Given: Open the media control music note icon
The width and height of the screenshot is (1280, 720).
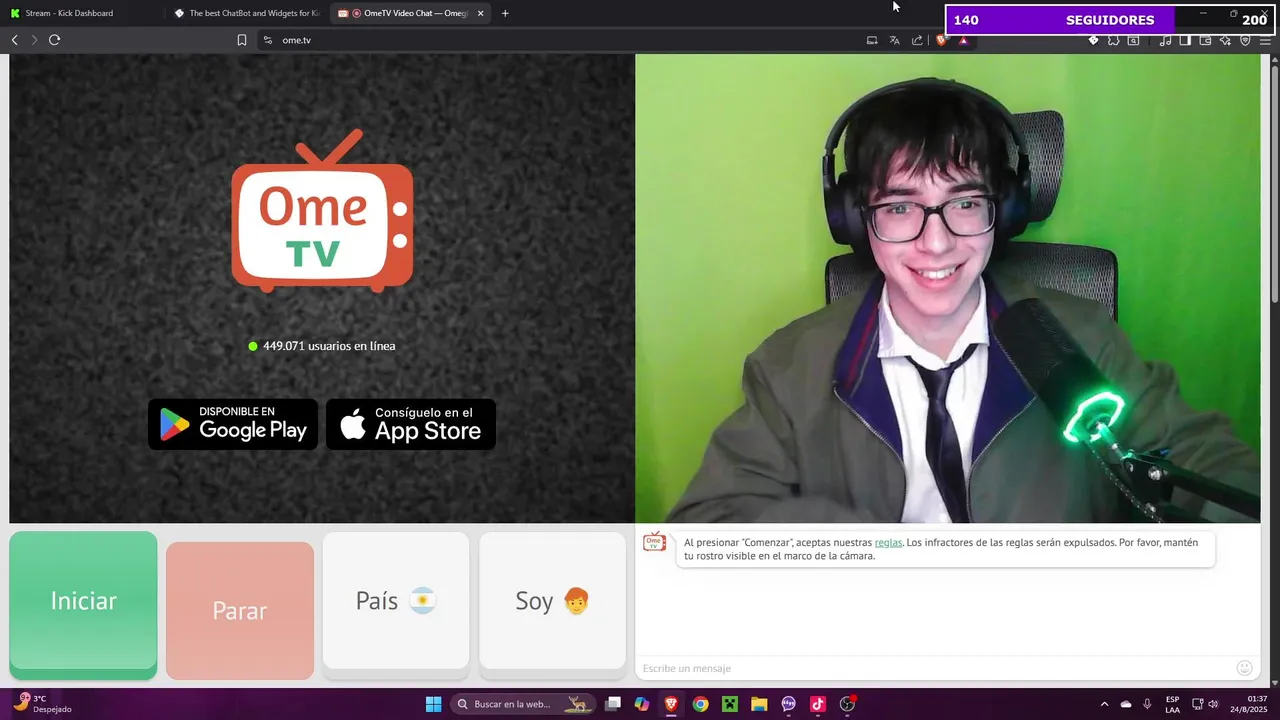Looking at the screenshot, I should (x=1165, y=40).
